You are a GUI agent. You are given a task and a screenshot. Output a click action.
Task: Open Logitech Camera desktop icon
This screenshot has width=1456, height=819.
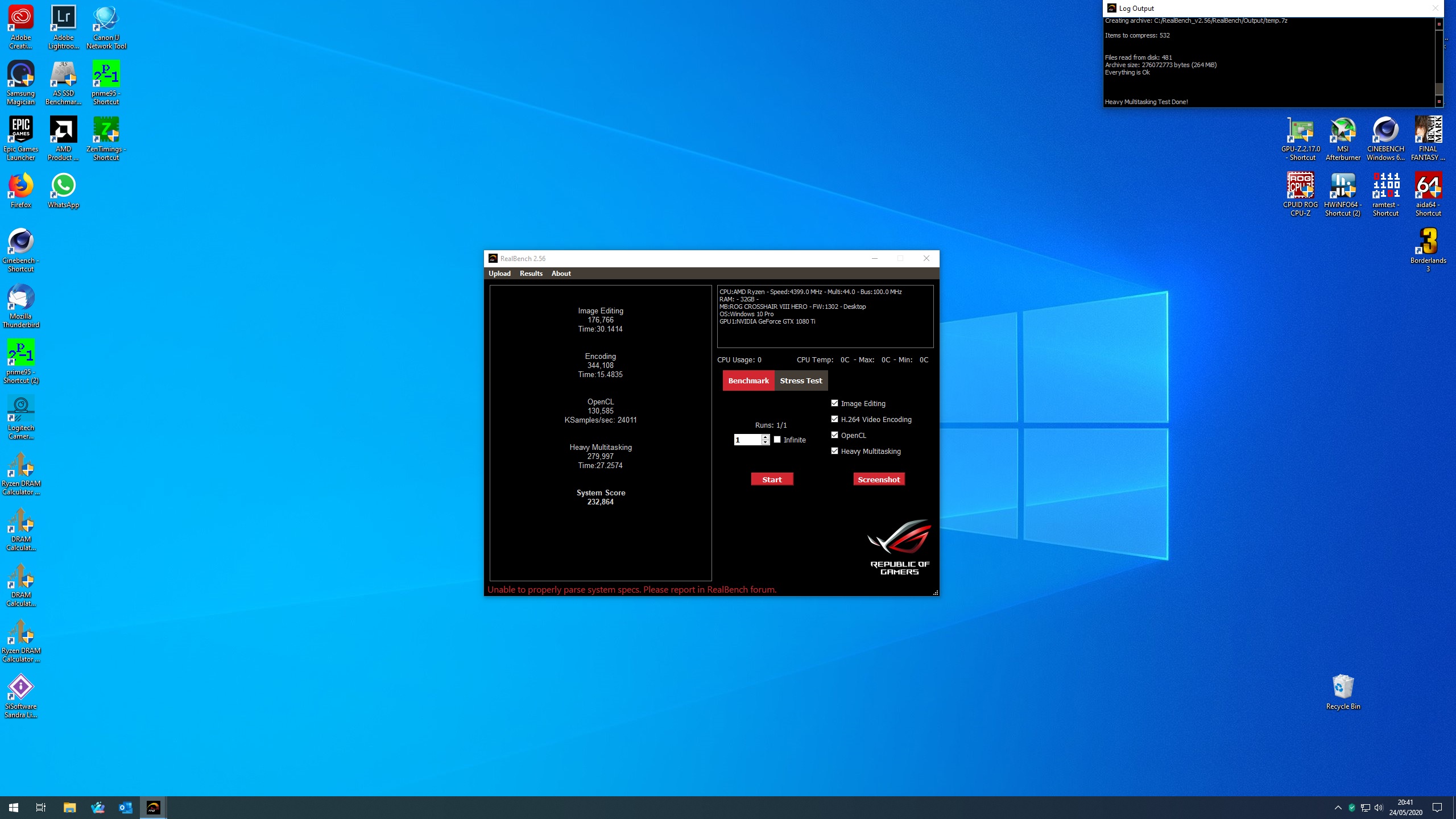pyautogui.click(x=21, y=417)
